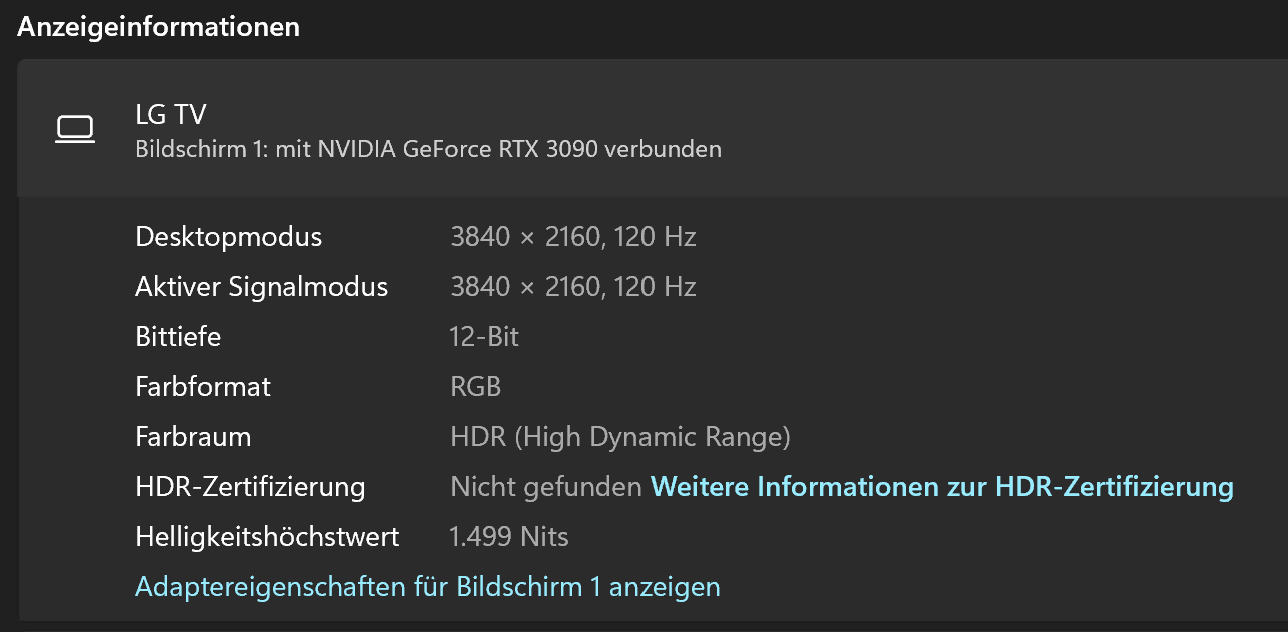The height and width of the screenshot is (632, 1288).
Task: Click the Desktopmodus value 3840 × 2160, 120 Hz
Action: click(x=573, y=237)
